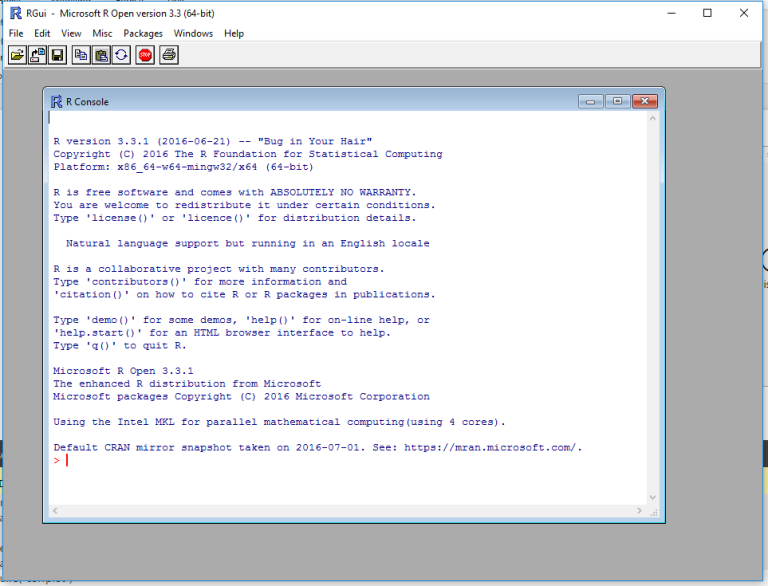Open the File menu
Viewport: 768px width, 586px height.
(x=16, y=33)
